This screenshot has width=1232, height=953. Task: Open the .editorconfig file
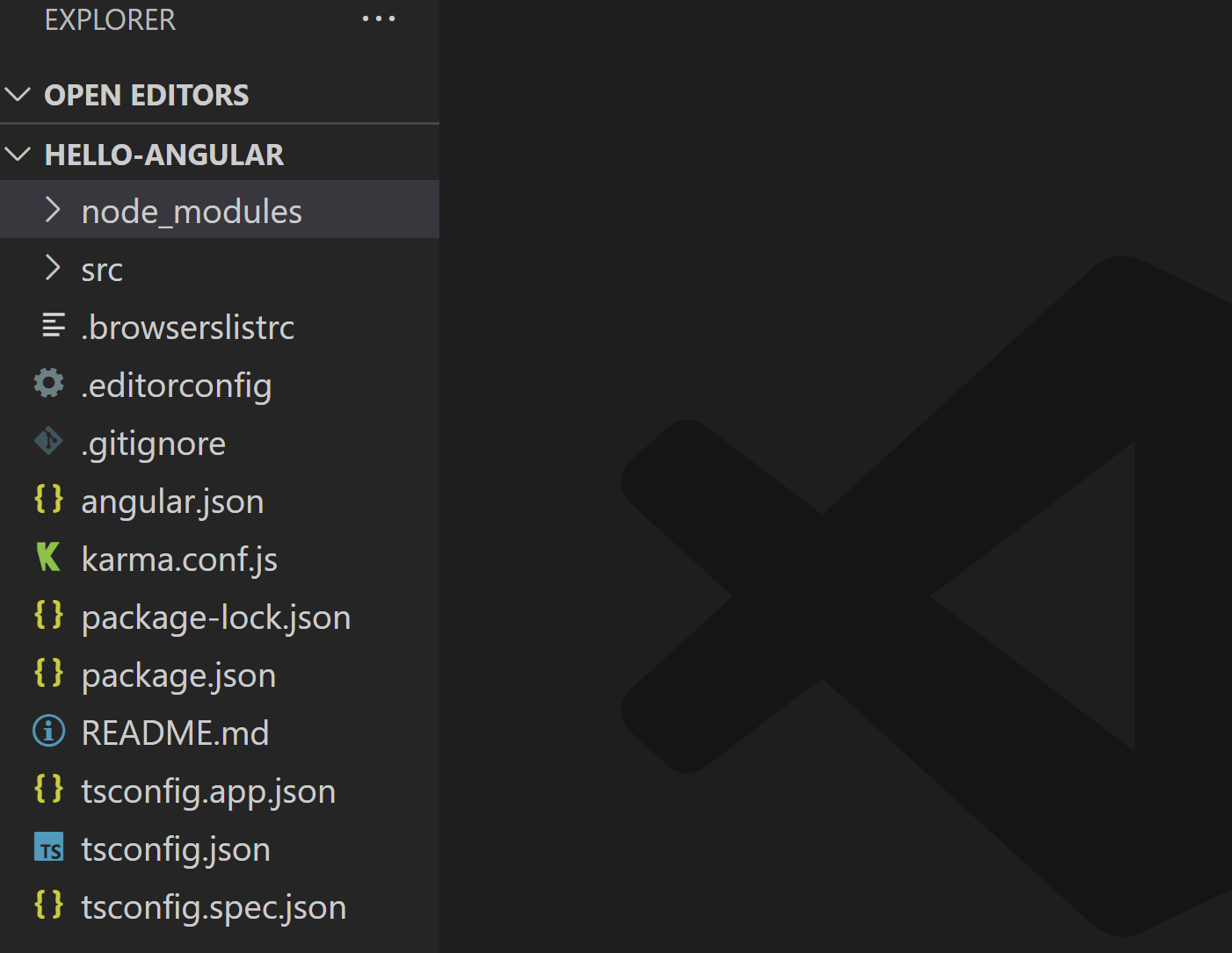point(177,386)
